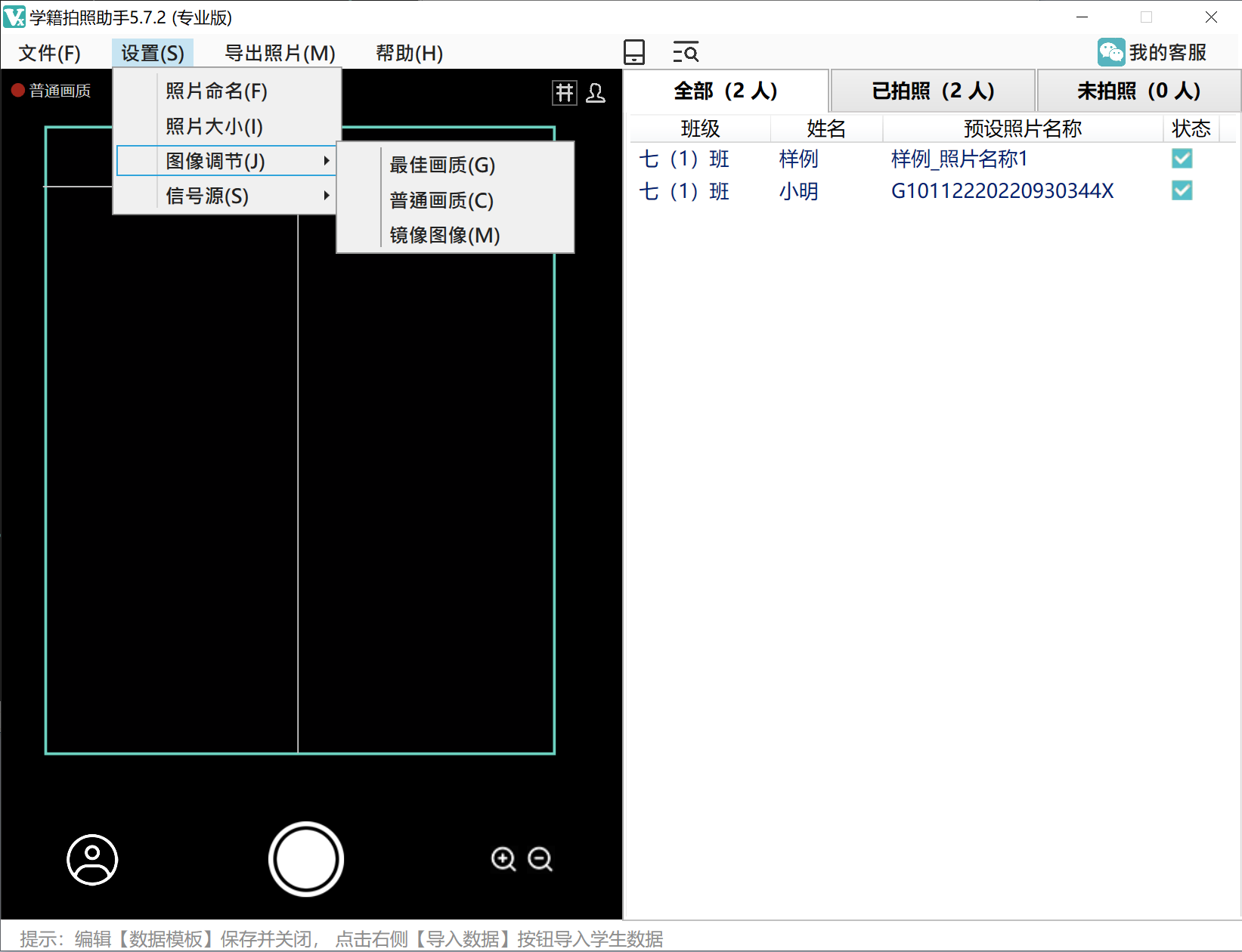Click the WeChat customer service icon
The image size is (1242, 952).
[1111, 52]
